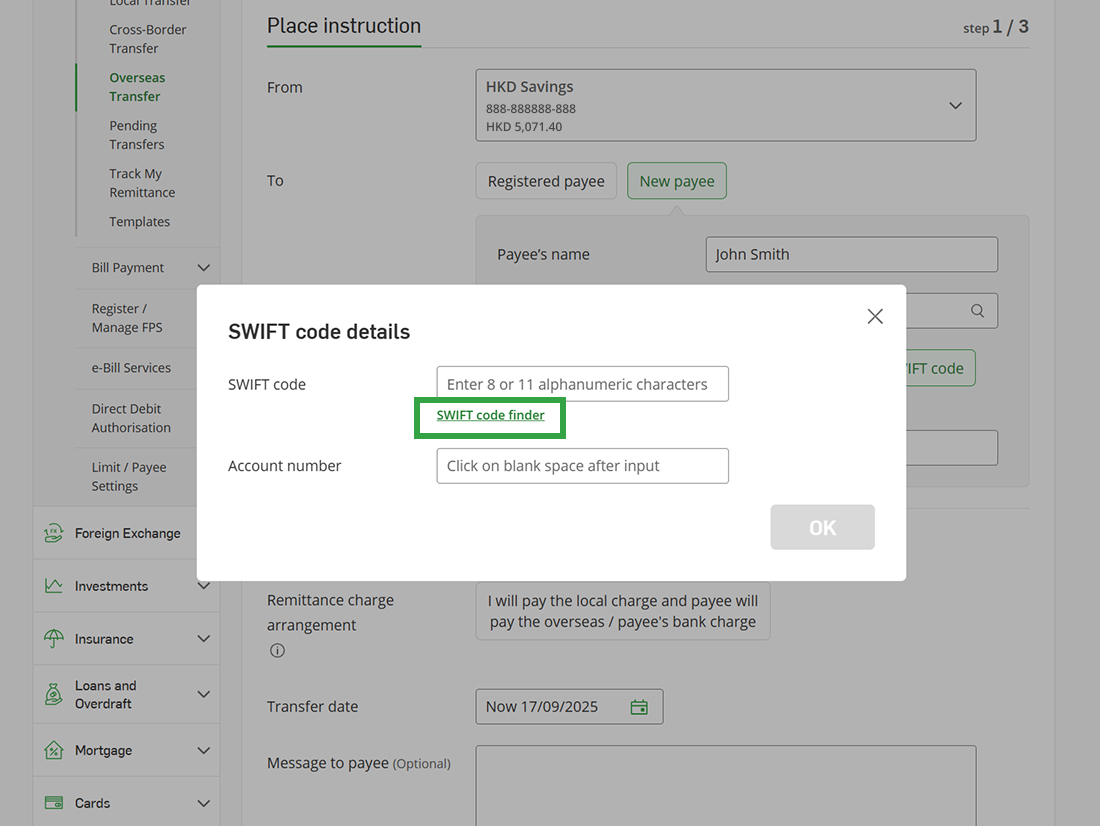Open the transfer date calendar icon
The height and width of the screenshot is (826, 1100).
(x=639, y=706)
